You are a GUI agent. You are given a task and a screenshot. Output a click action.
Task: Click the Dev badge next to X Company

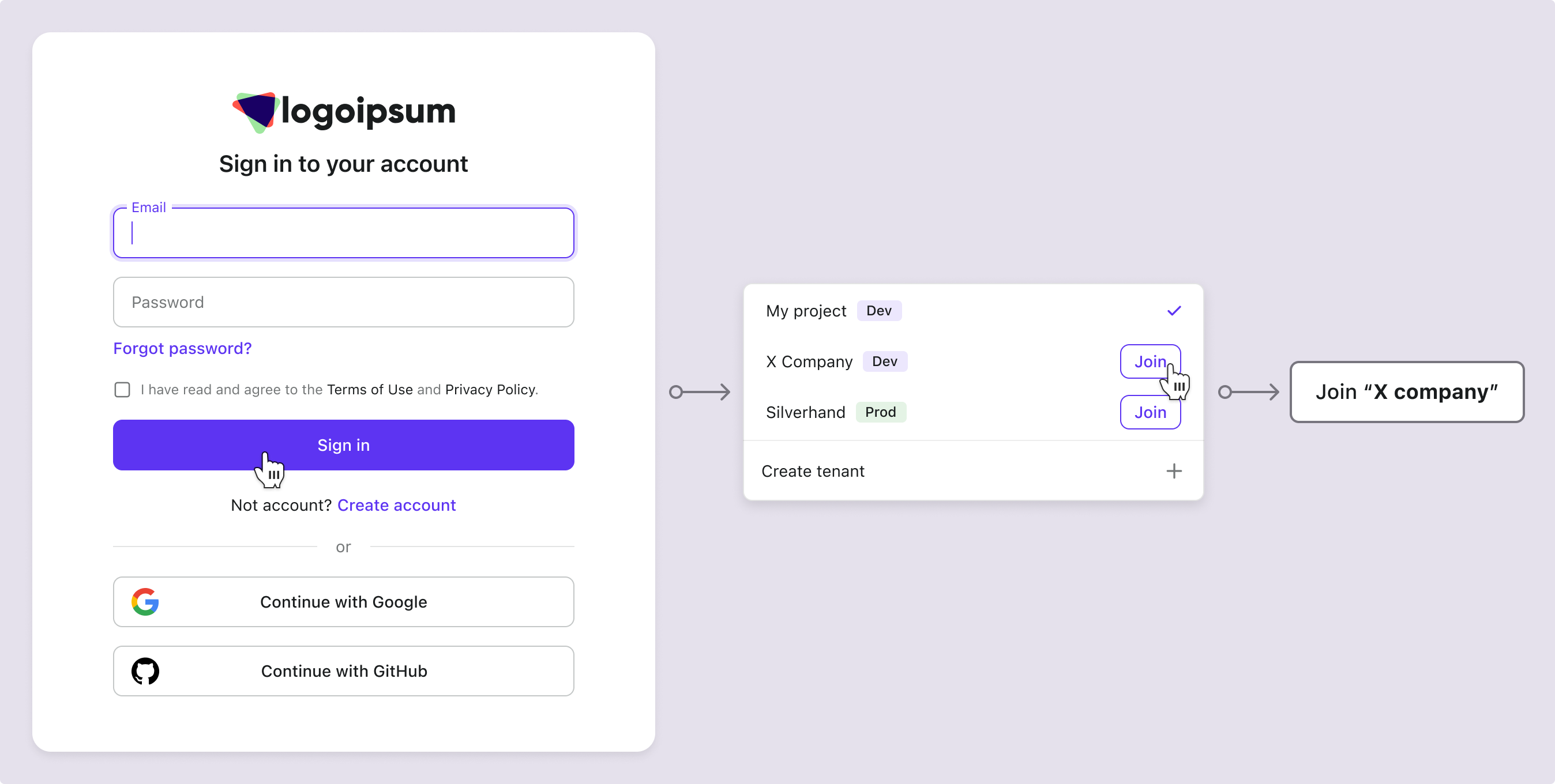pos(885,361)
